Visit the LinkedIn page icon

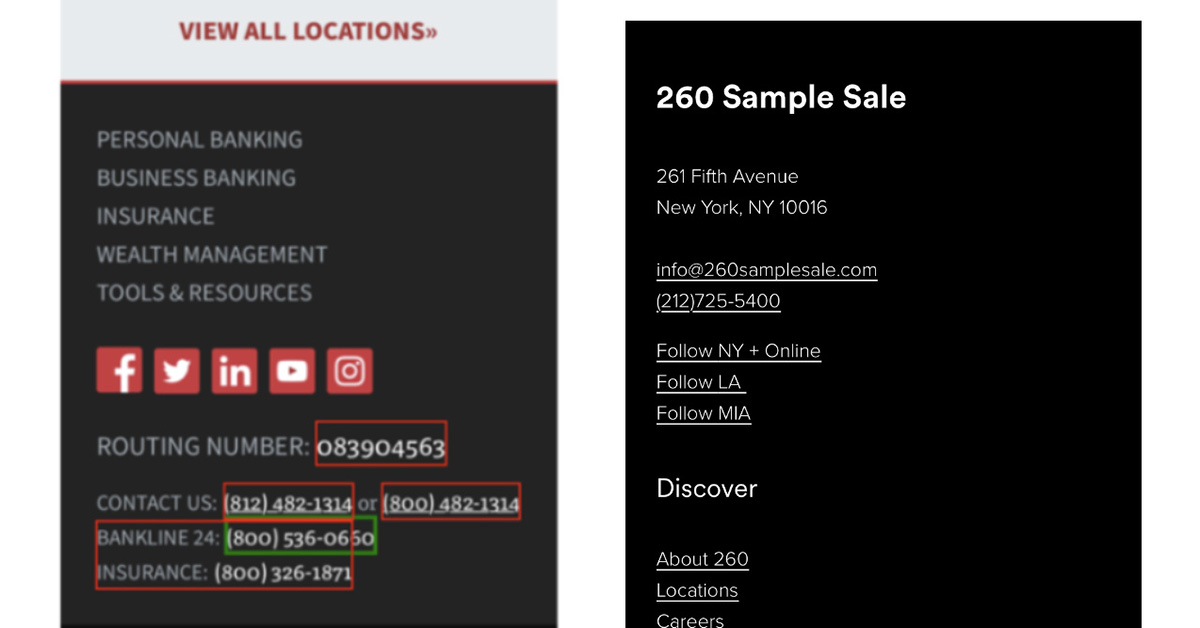tap(234, 371)
